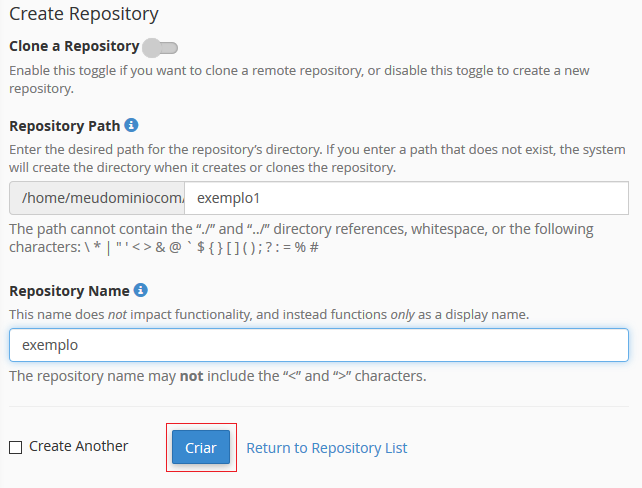Click the 'does not impact functionality' description
This screenshot has width=642, height=488.
point(269,314)
